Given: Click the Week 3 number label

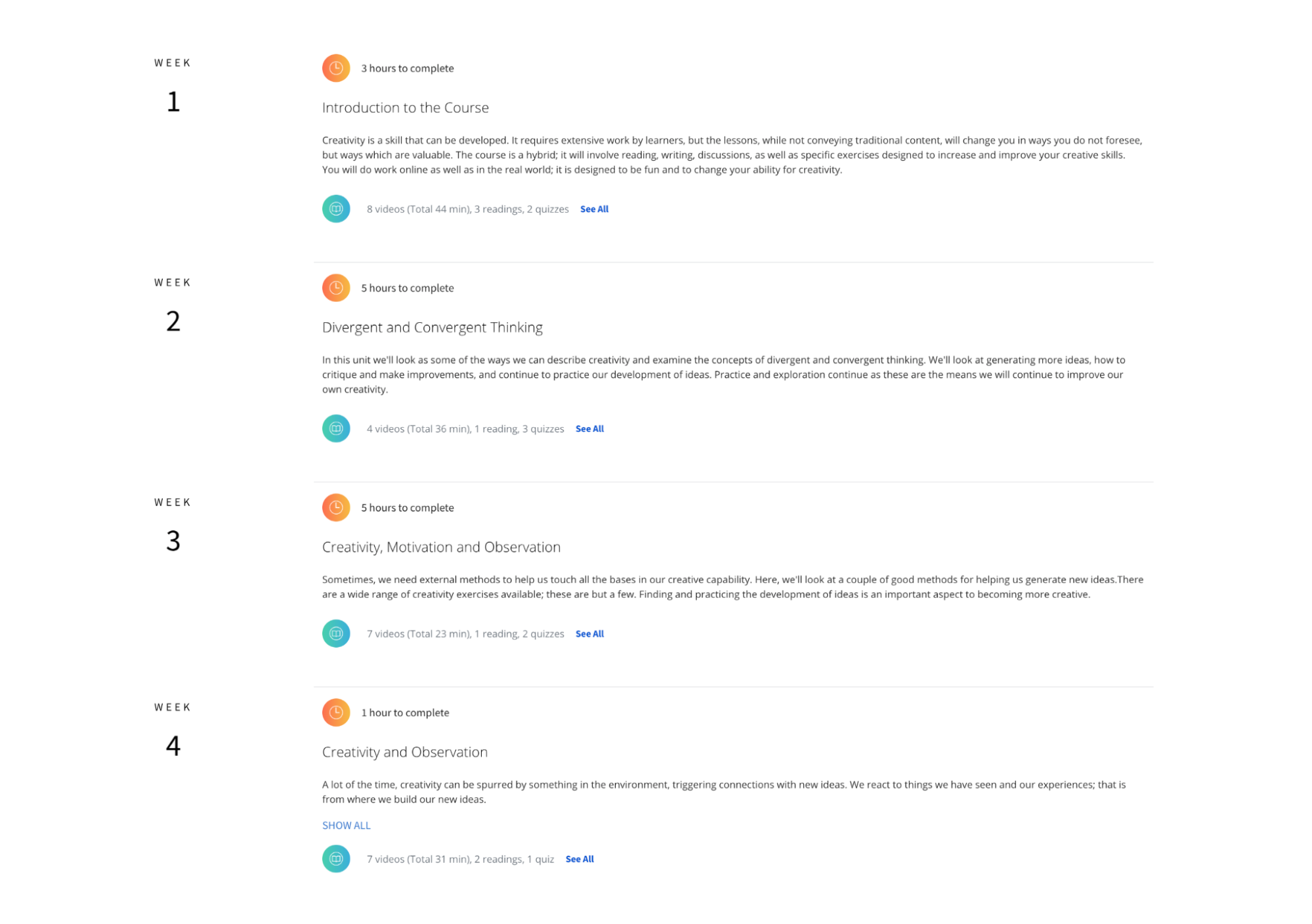Looking at the screenshot, I should pos(173,541).
